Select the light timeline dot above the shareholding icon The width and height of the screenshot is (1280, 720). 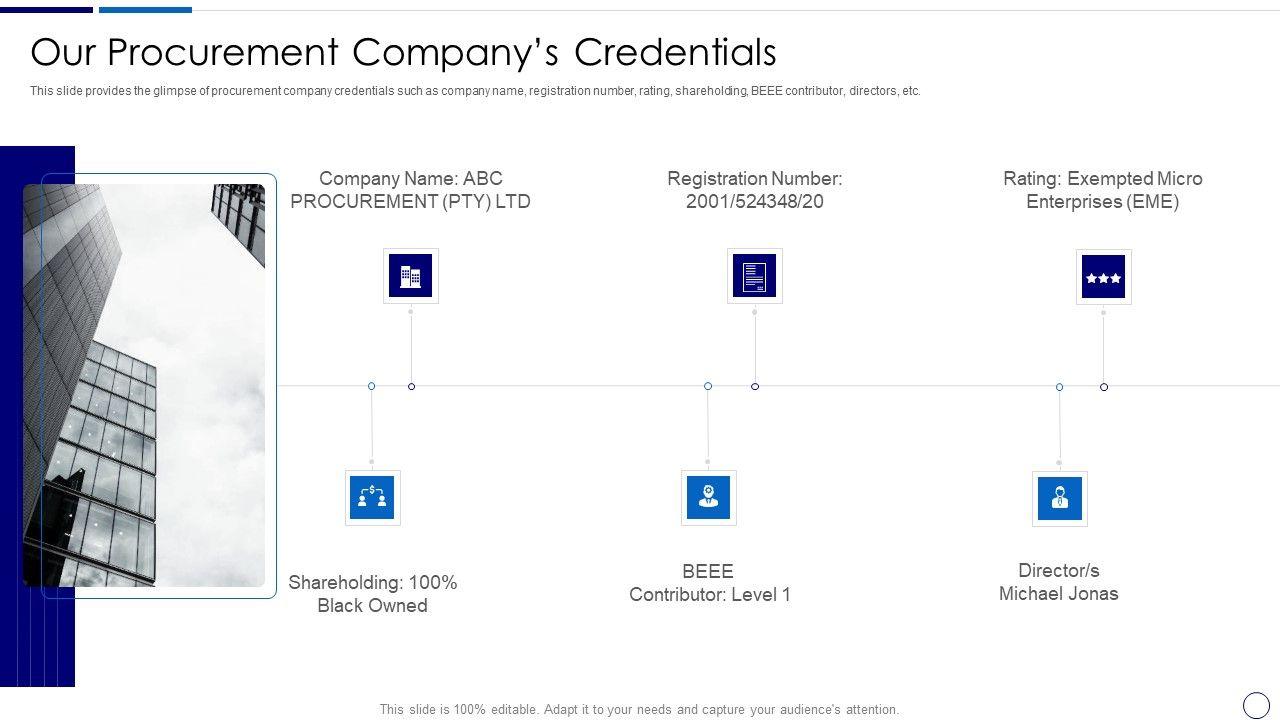[x=371, y=386]
